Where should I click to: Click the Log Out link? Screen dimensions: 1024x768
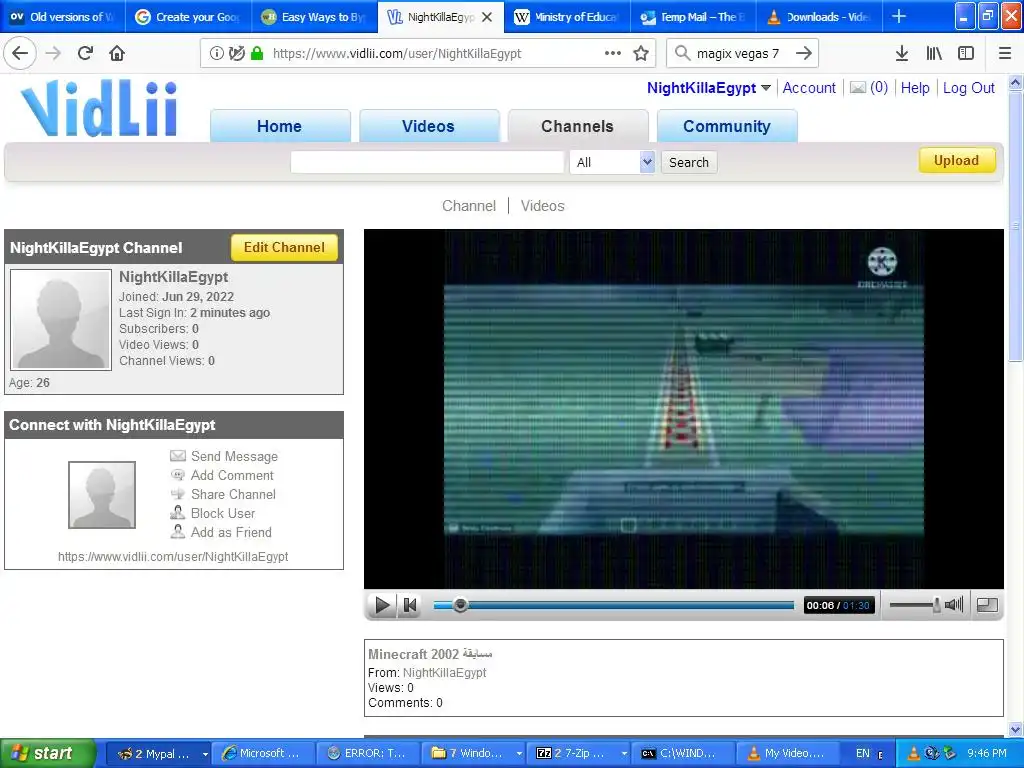pos(968,88)
